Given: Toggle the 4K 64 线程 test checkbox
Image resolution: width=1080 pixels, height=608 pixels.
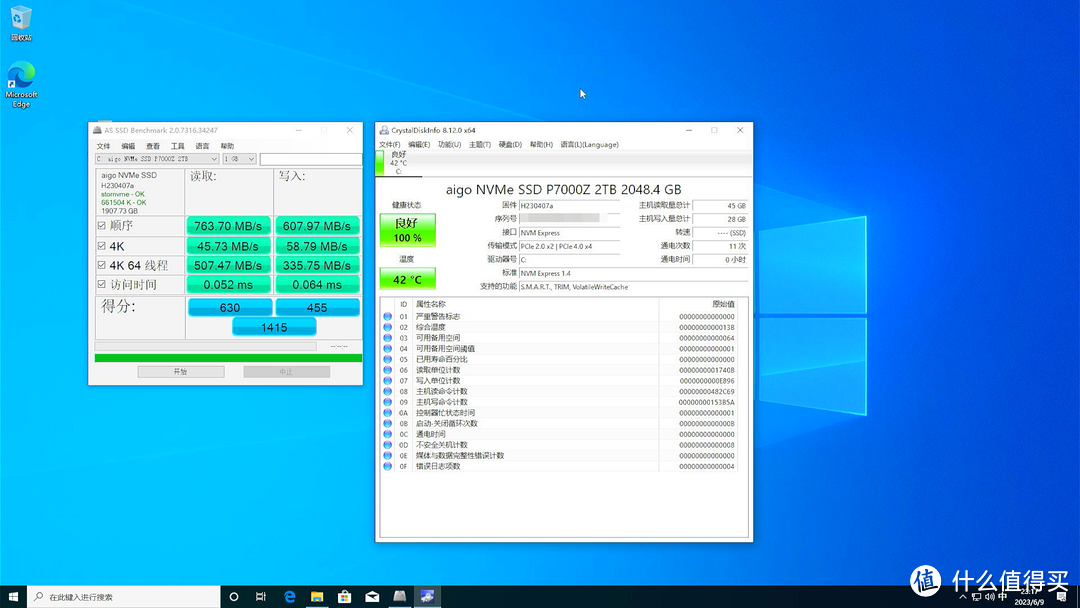Looking at the screenshot, I should point(101,265).
